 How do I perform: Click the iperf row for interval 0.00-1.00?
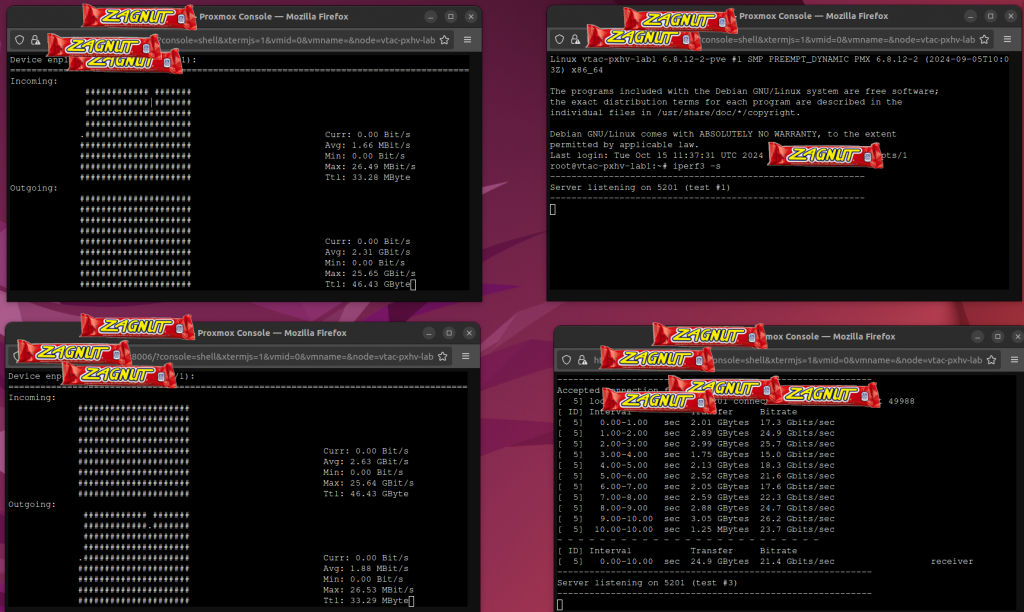click(x=696, y=423)
